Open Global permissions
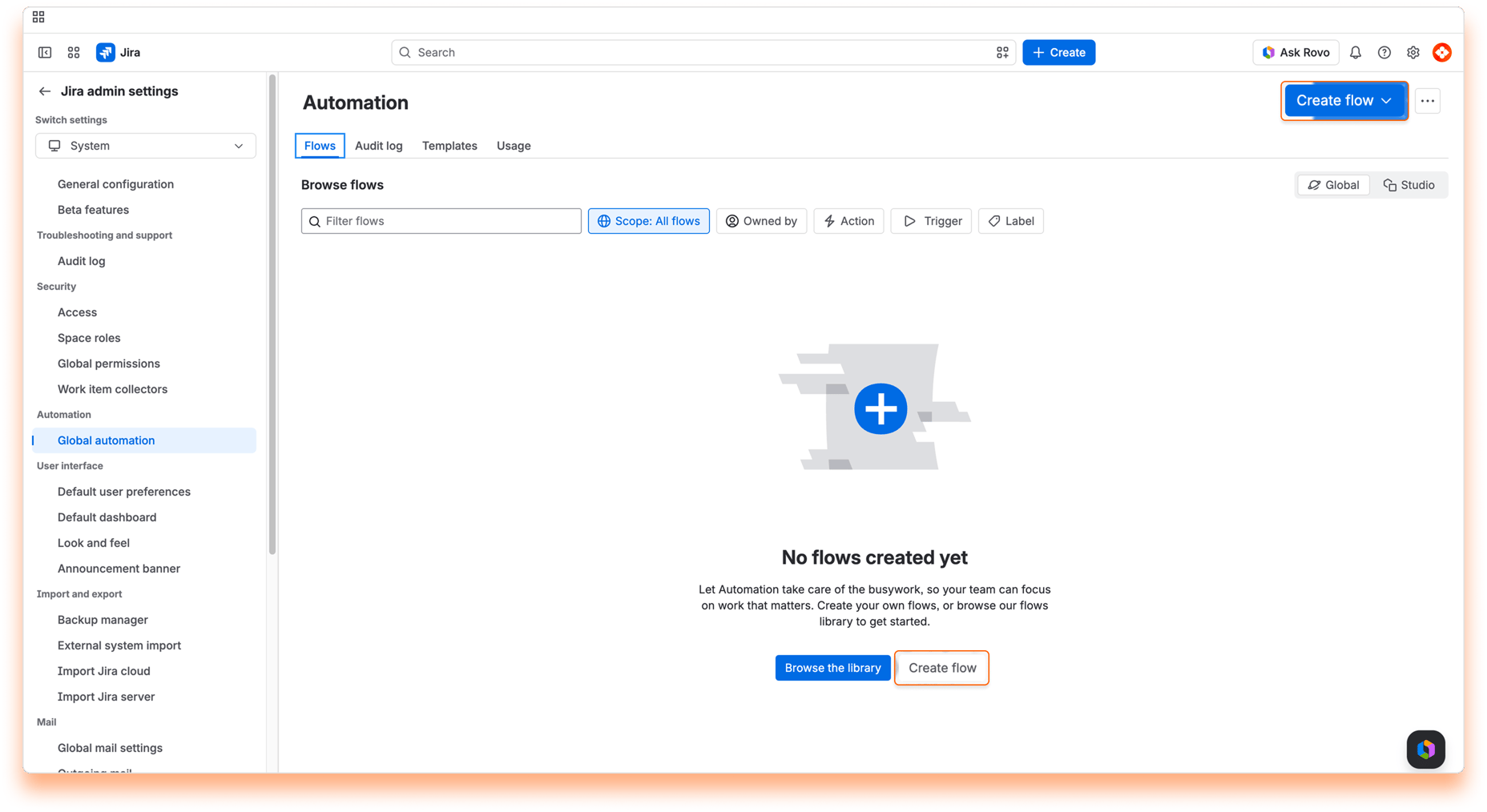The width and height of the screenshot is (1487, 812). tap(144, 364)
